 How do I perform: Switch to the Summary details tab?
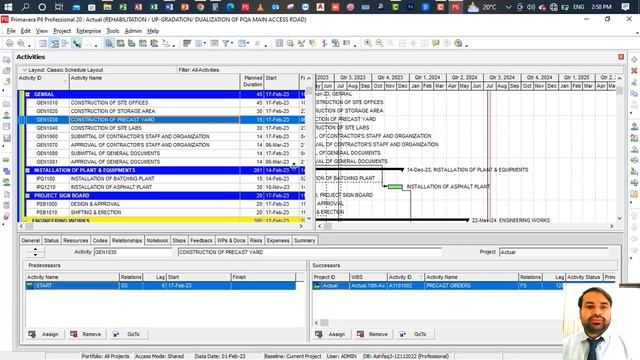304,240
